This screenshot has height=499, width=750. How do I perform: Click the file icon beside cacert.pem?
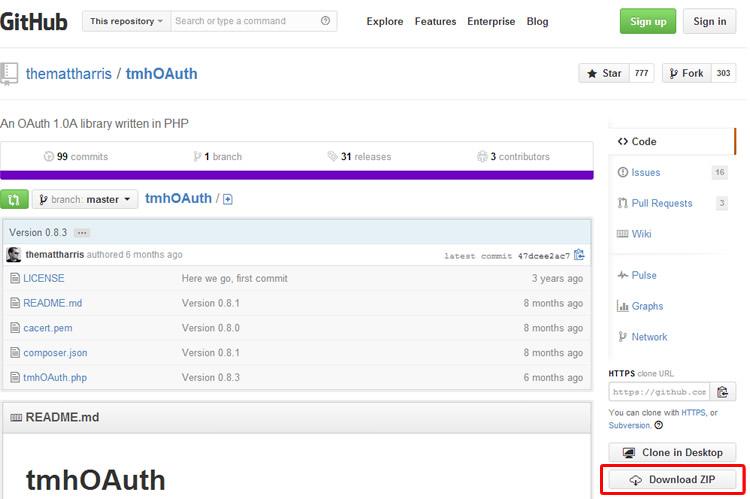coord(15,328)
